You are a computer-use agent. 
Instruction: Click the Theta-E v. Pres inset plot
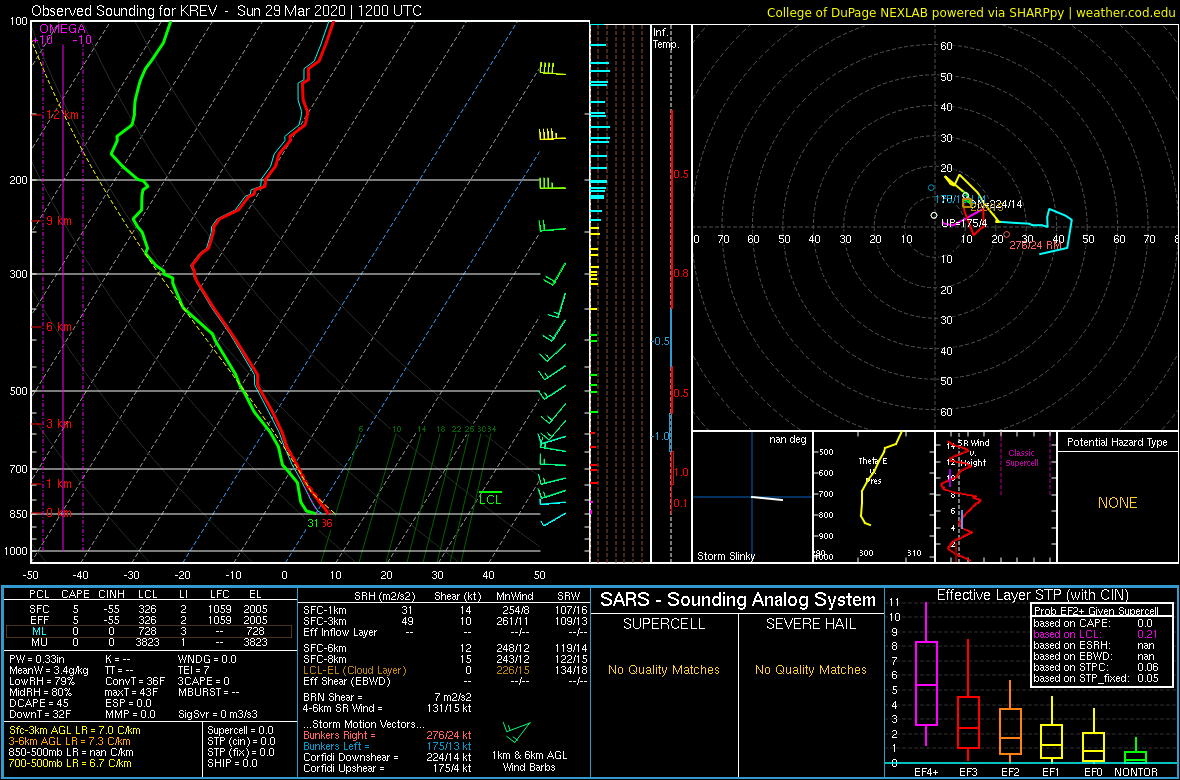tap(873, 497)
